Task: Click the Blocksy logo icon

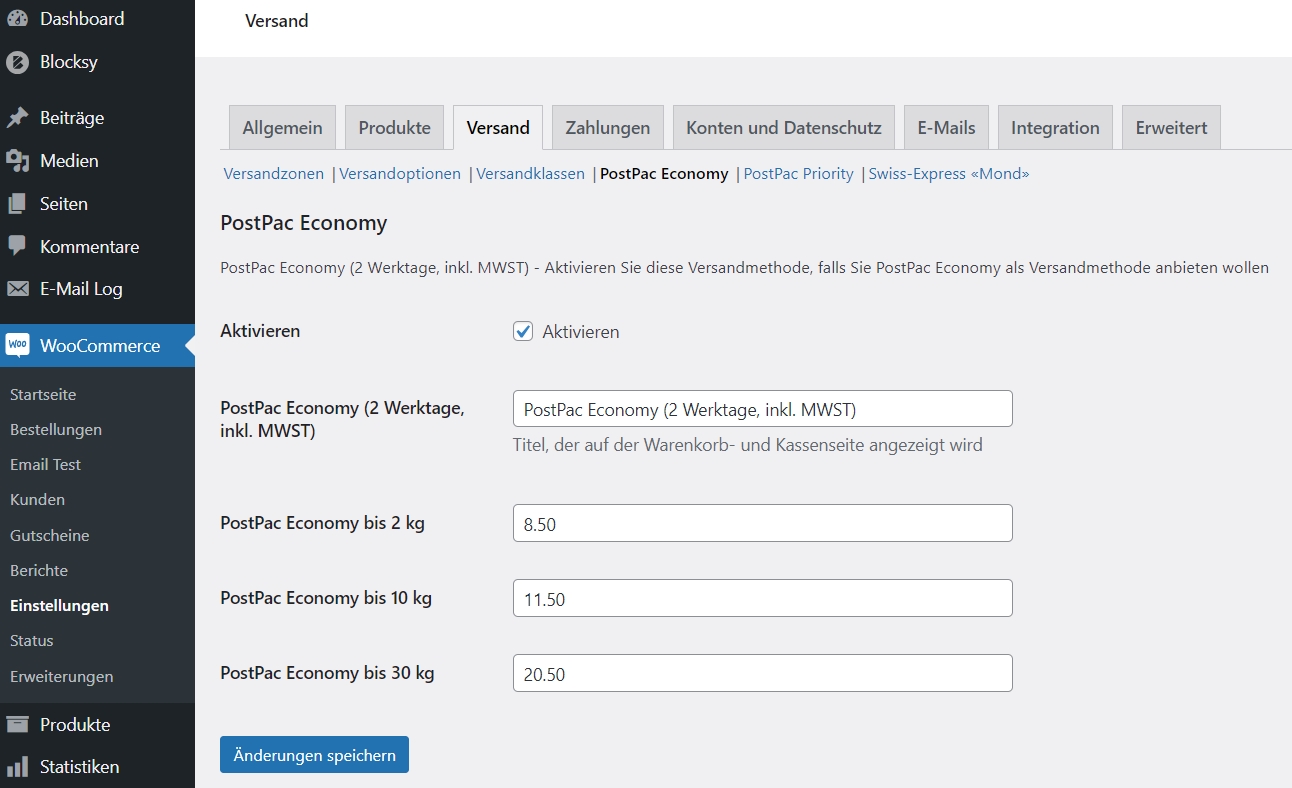Action: coord(17,62)
